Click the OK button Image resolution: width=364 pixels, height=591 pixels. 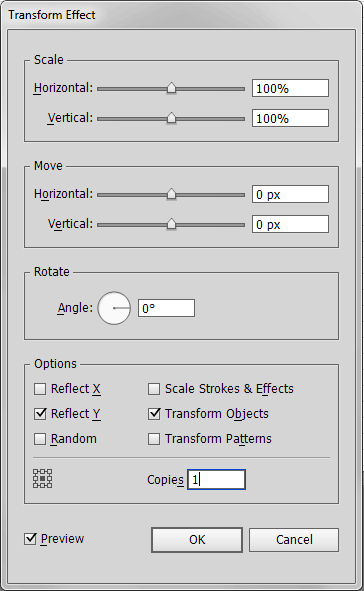click(197, 540)
